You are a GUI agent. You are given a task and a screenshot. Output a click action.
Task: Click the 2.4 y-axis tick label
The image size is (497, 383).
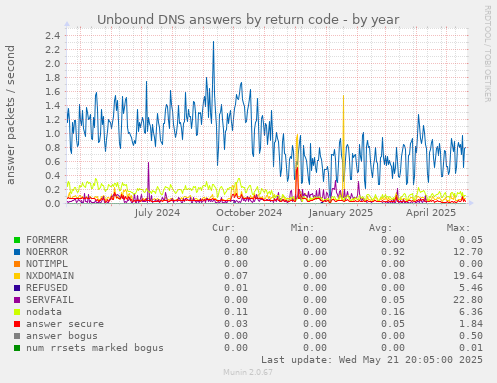point(52,35)
